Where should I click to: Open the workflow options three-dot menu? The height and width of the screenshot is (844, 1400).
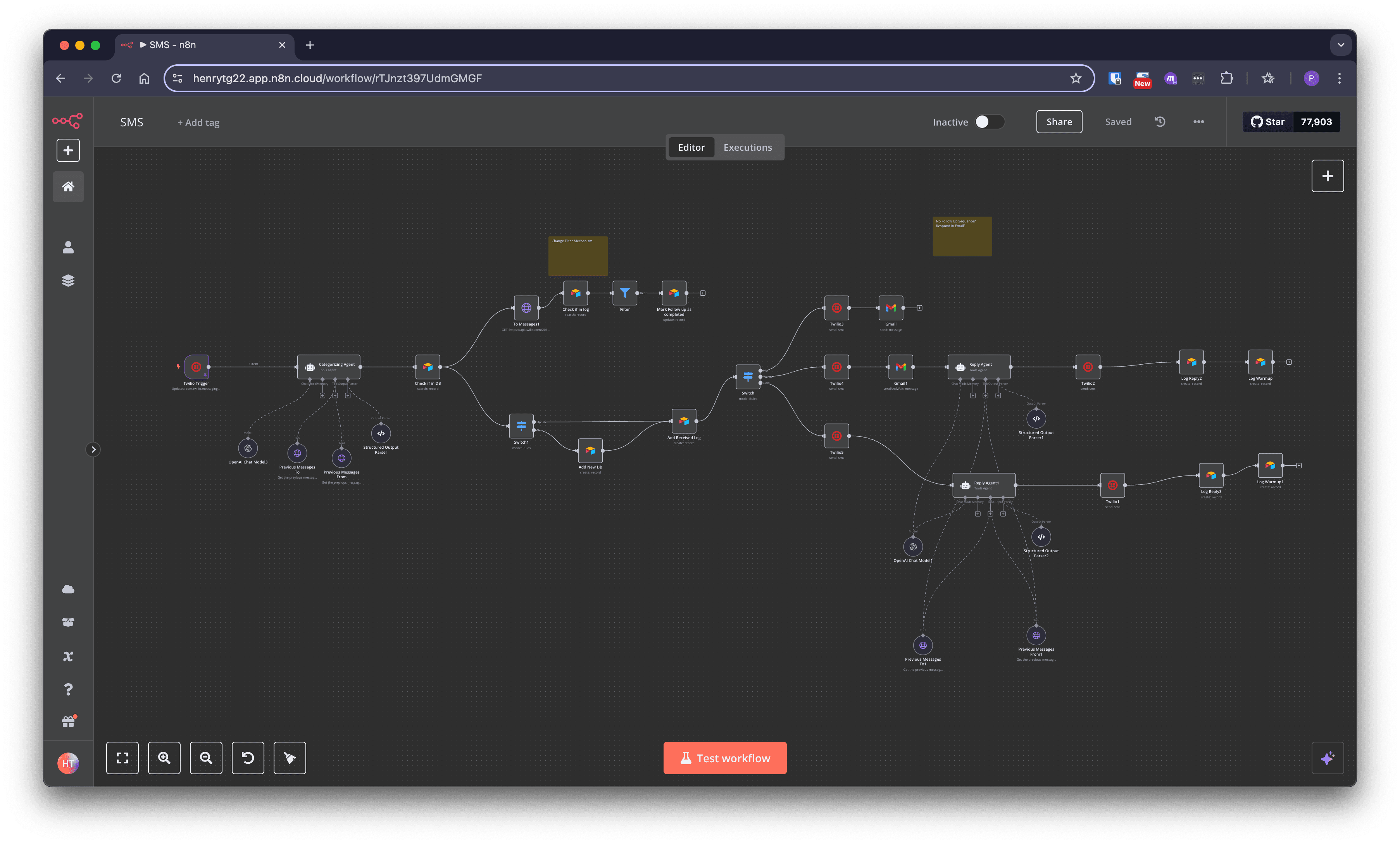tap(1198, 122)
